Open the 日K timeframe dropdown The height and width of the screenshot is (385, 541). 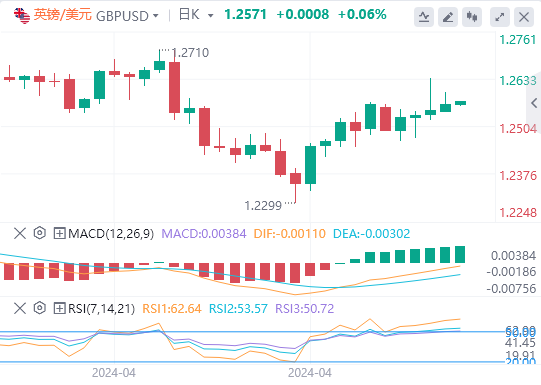210,16
